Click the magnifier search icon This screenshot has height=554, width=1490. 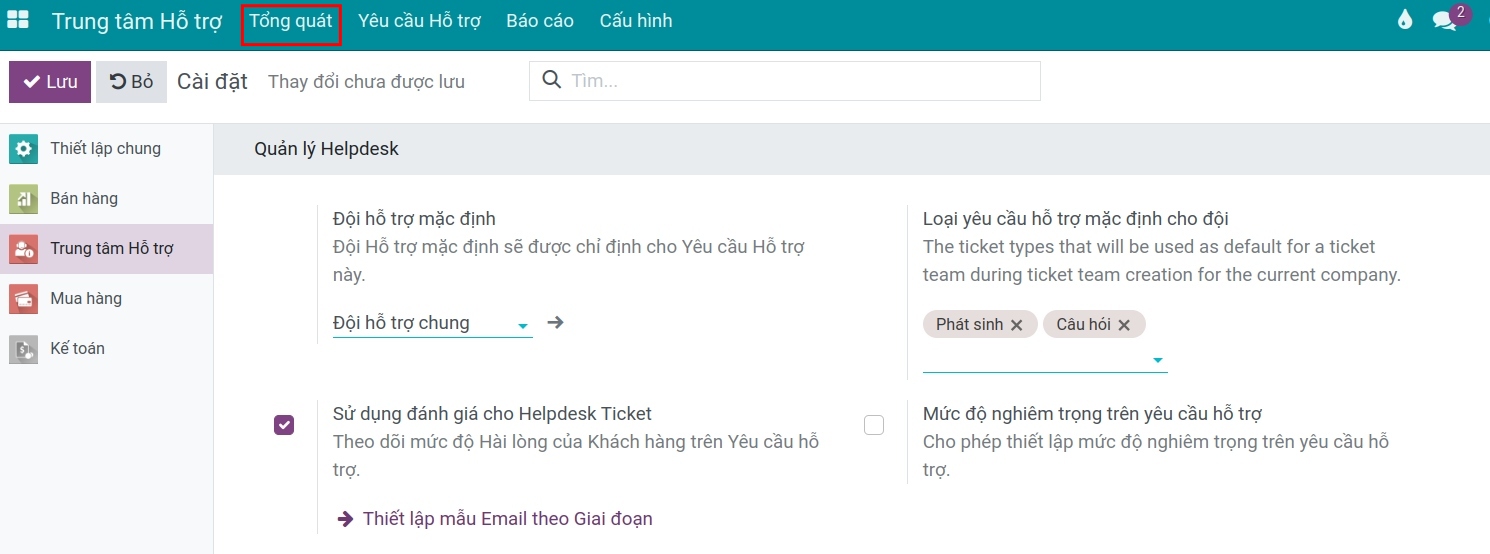coord(551,80)
